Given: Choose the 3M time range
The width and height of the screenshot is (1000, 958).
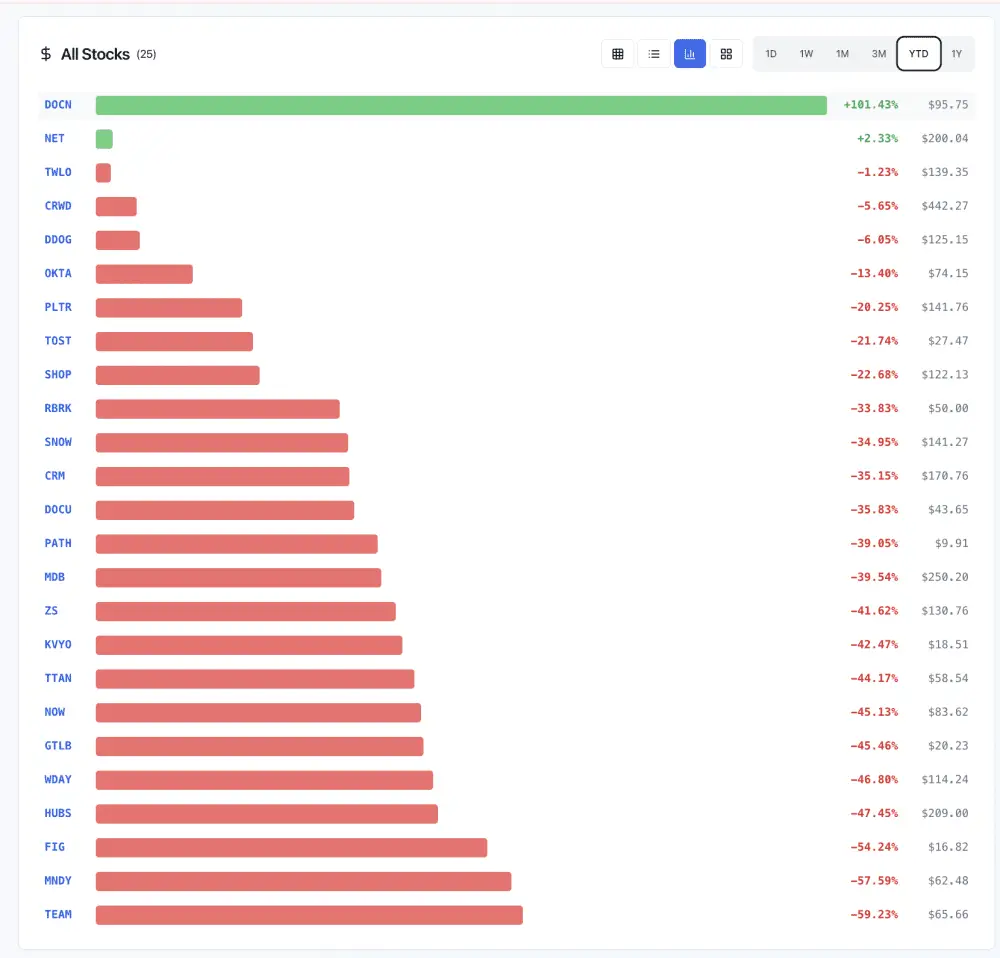Looking at the screenshot, I should click(878, 54).
